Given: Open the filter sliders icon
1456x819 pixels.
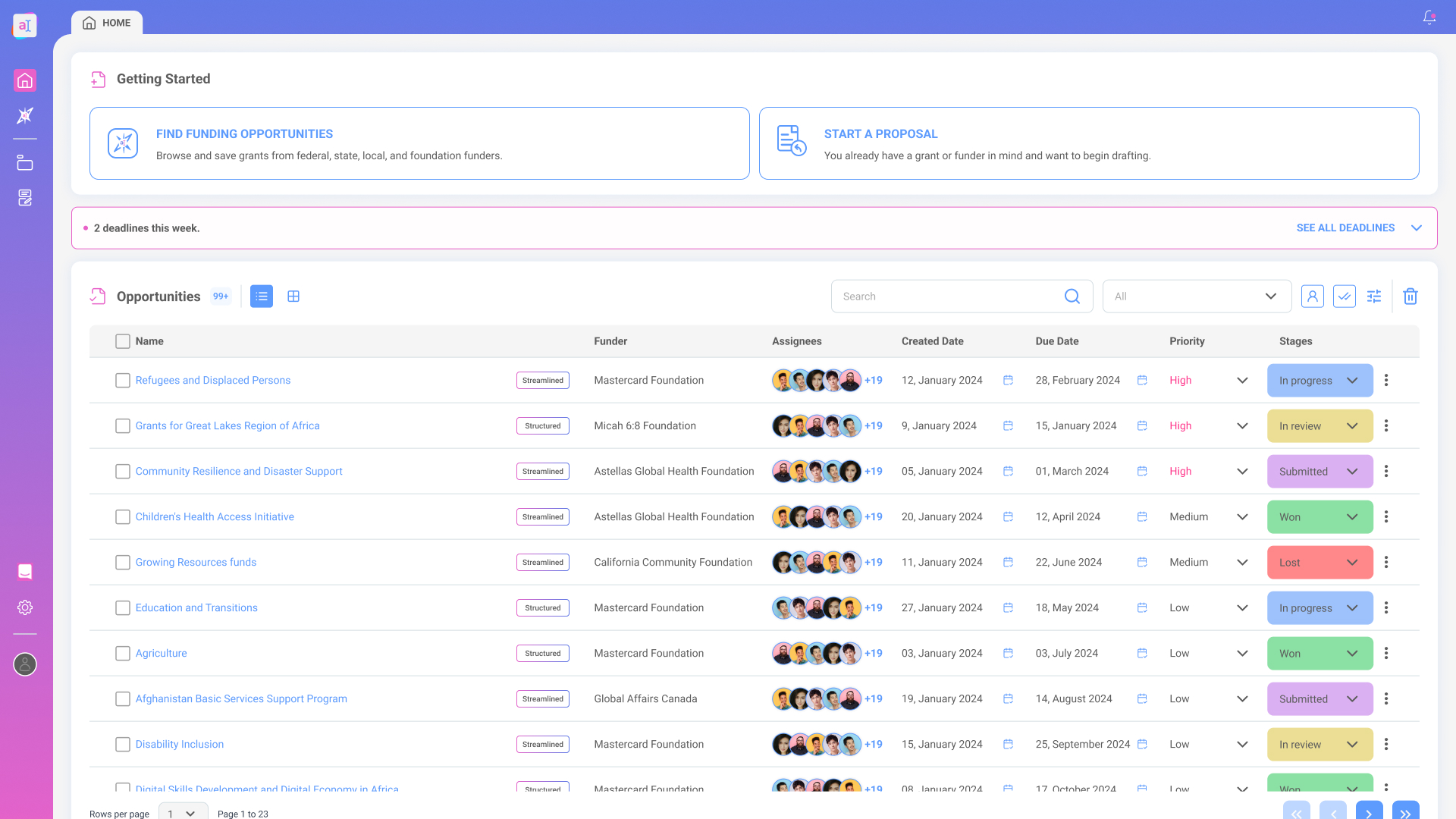Looking at the screenshot, I should tap(1374, 297).
